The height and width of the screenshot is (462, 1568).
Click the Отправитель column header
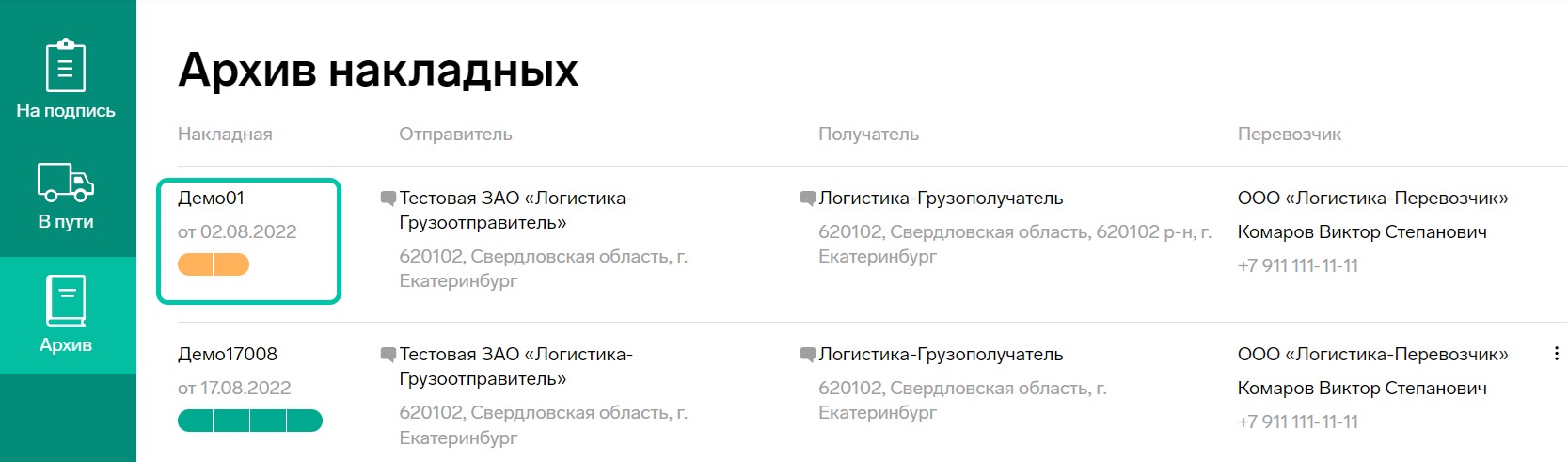tap(455, 134)
